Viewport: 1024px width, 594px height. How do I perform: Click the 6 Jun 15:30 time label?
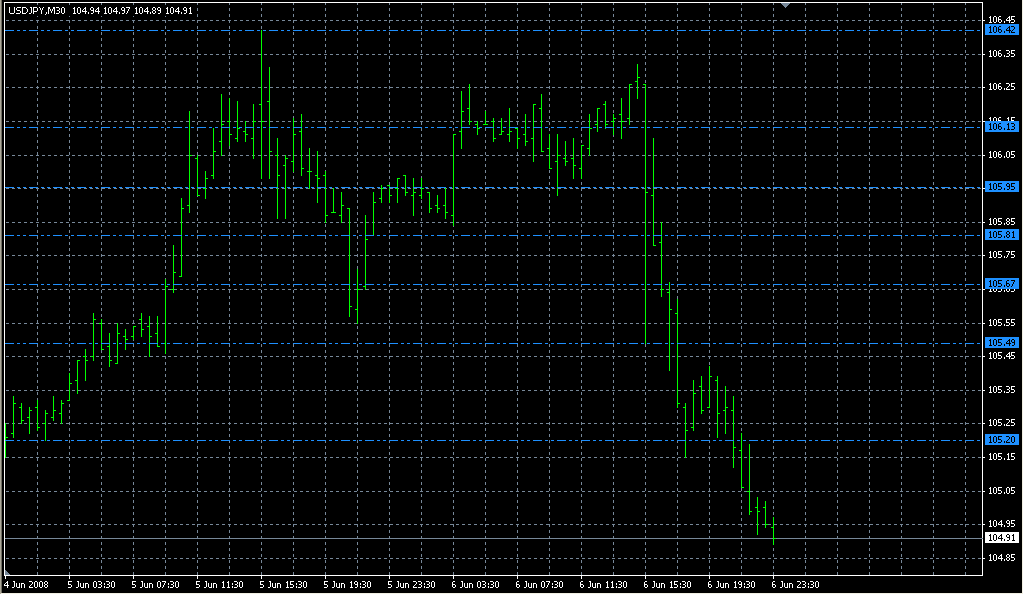(x=667, y=585)
